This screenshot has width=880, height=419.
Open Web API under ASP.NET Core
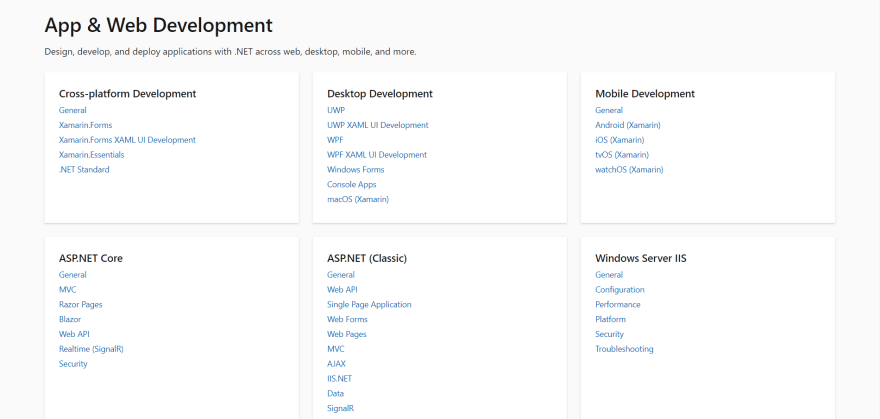pyautogui.click(x=74, y=334)
